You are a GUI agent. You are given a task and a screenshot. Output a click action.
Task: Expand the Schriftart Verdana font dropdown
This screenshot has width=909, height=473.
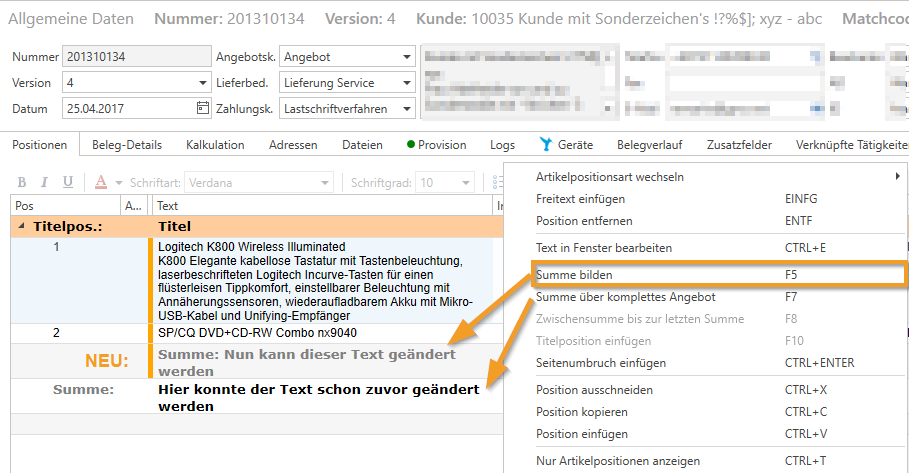point(333,183)
